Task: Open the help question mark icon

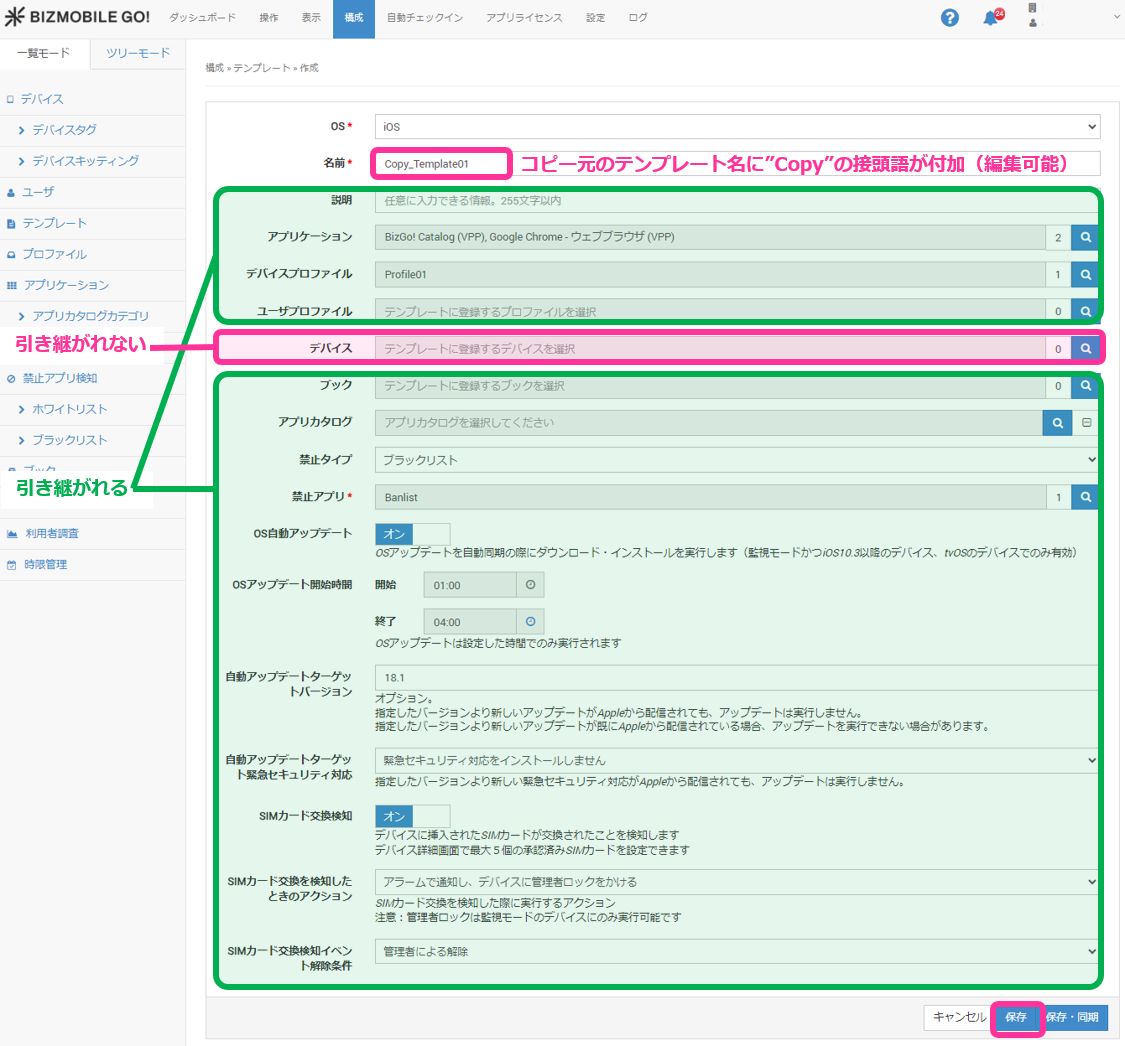Action: tap(949, 18)
